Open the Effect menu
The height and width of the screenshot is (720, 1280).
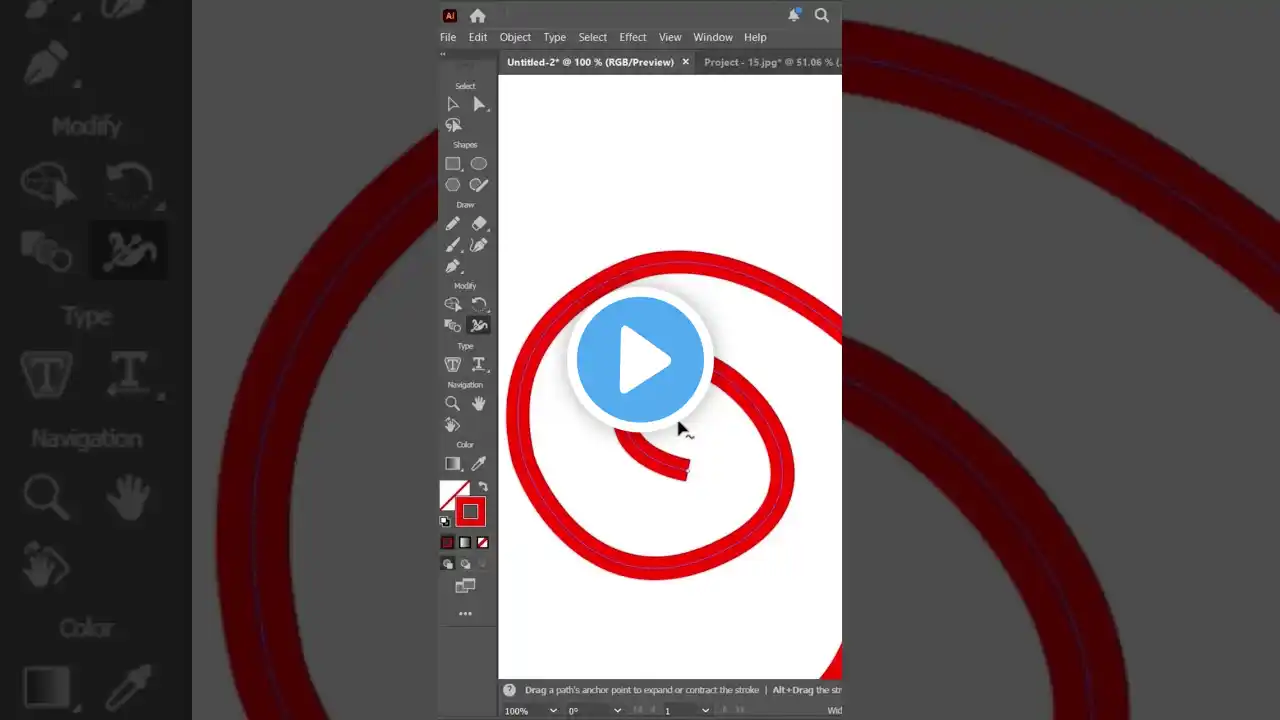(x=633, y=37)
